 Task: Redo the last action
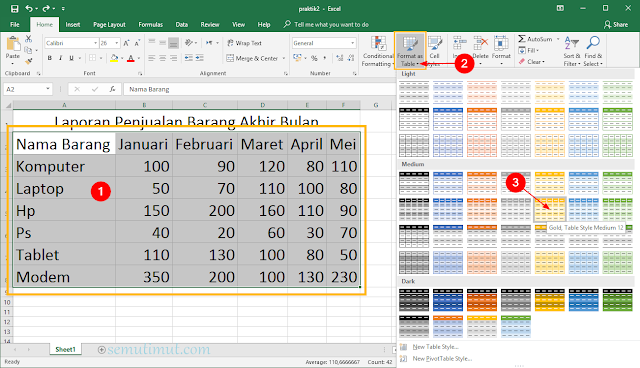[x=46, y=8]
